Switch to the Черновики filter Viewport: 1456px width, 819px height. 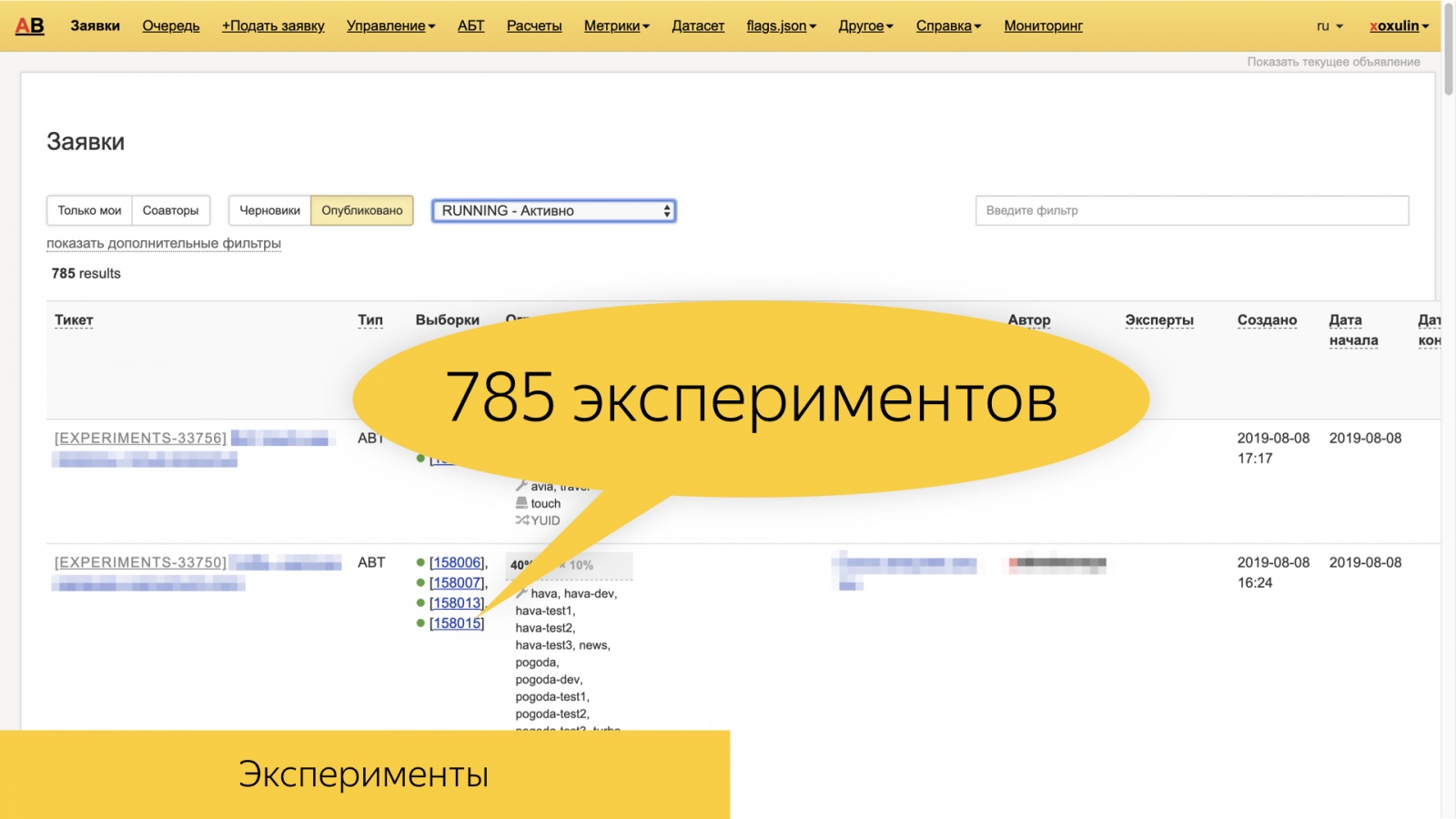coord(269,210)
